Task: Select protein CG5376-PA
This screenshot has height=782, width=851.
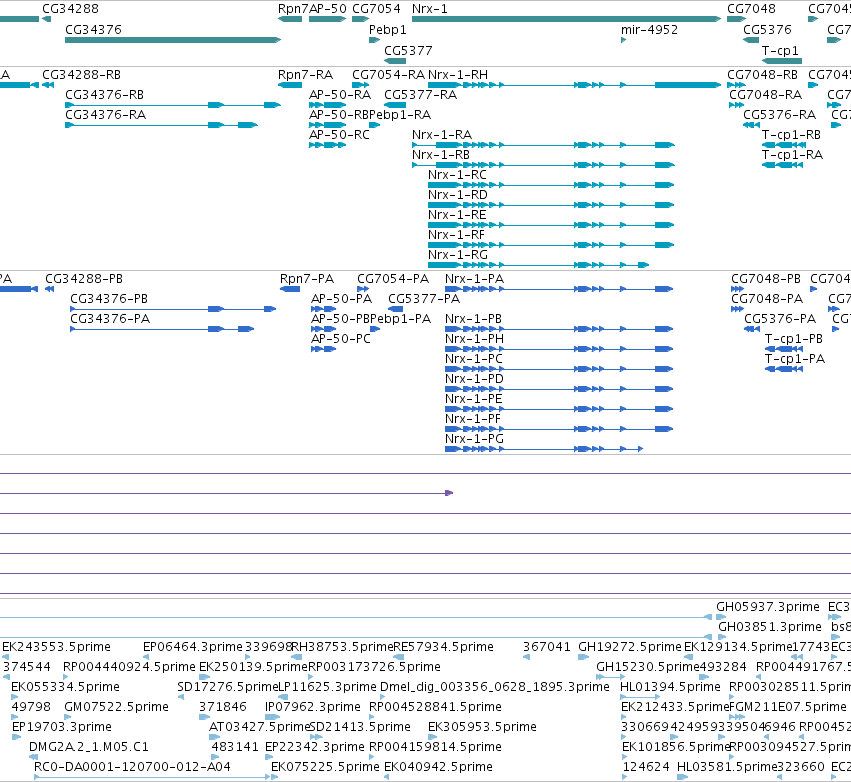Action: click(x=780, y=319)
